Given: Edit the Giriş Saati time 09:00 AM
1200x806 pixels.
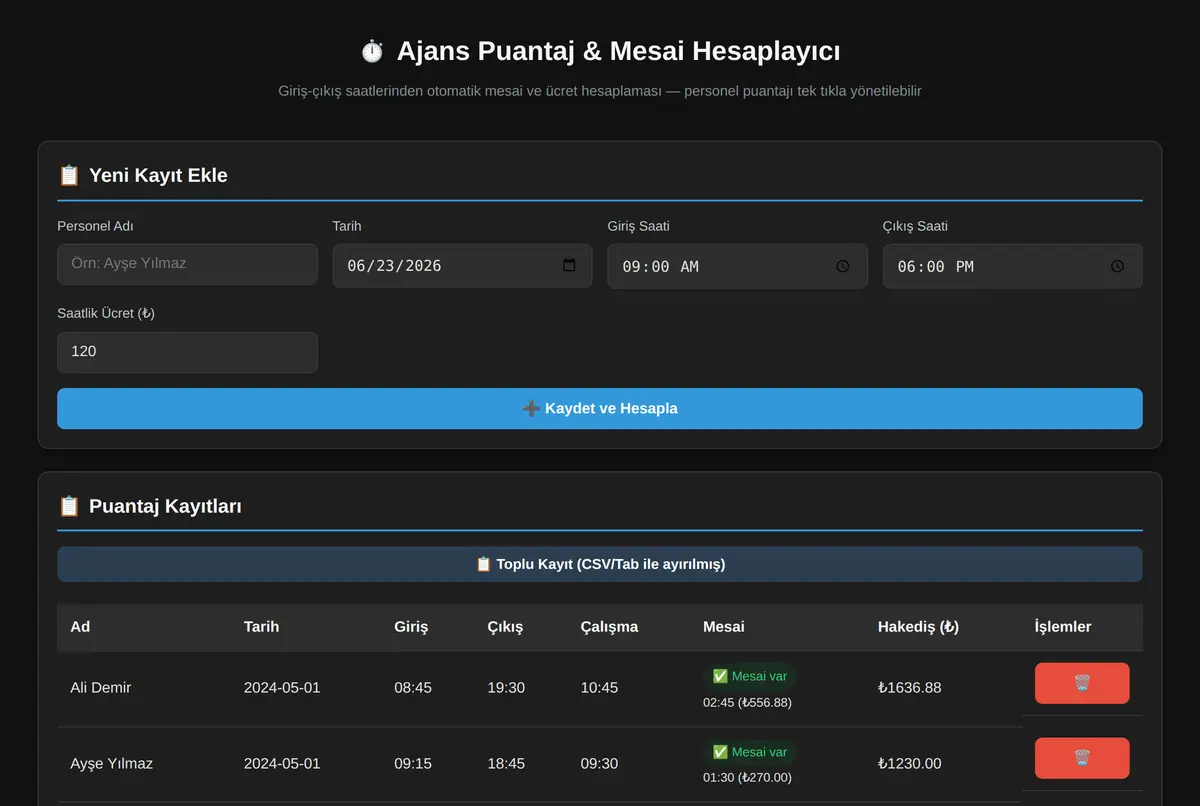Looking at the screenshot, I should tap(737, 266).
